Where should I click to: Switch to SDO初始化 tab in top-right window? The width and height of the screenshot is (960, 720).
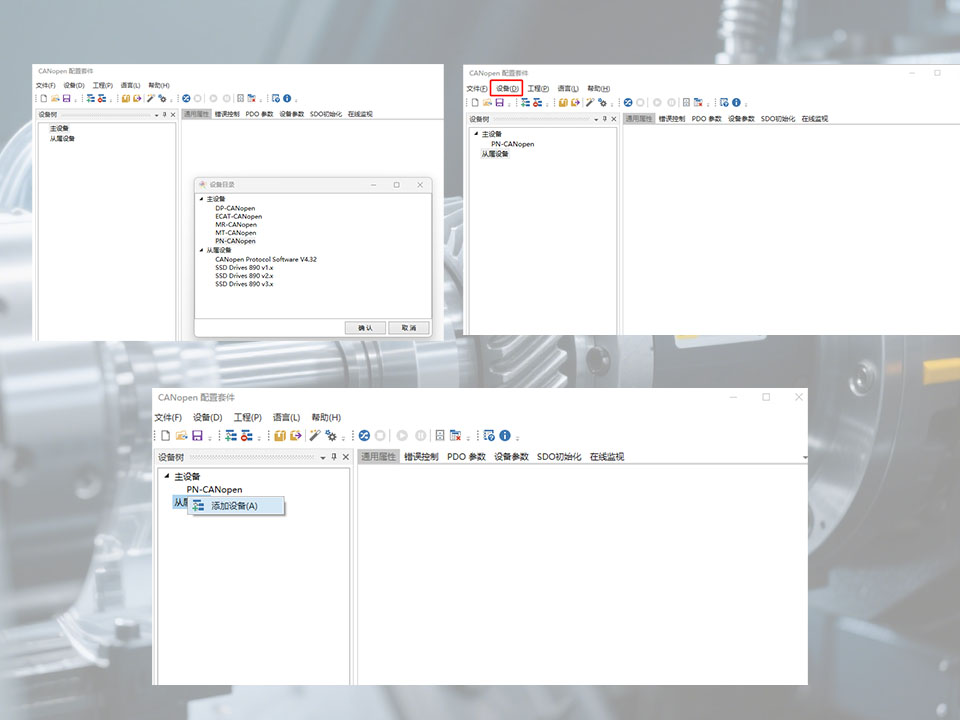pos(778,119)
